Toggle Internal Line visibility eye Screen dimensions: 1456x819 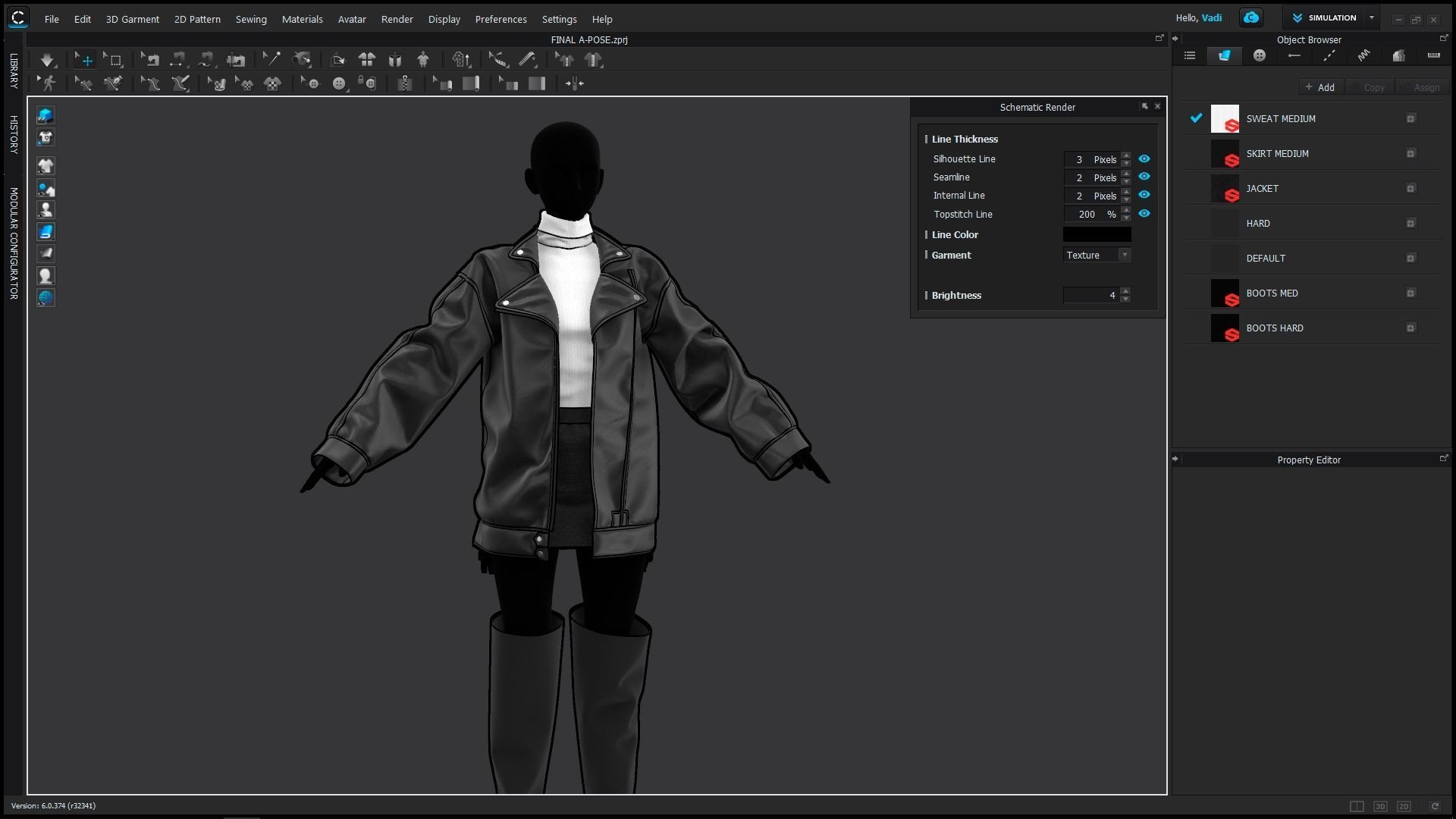click(1144, 195)
